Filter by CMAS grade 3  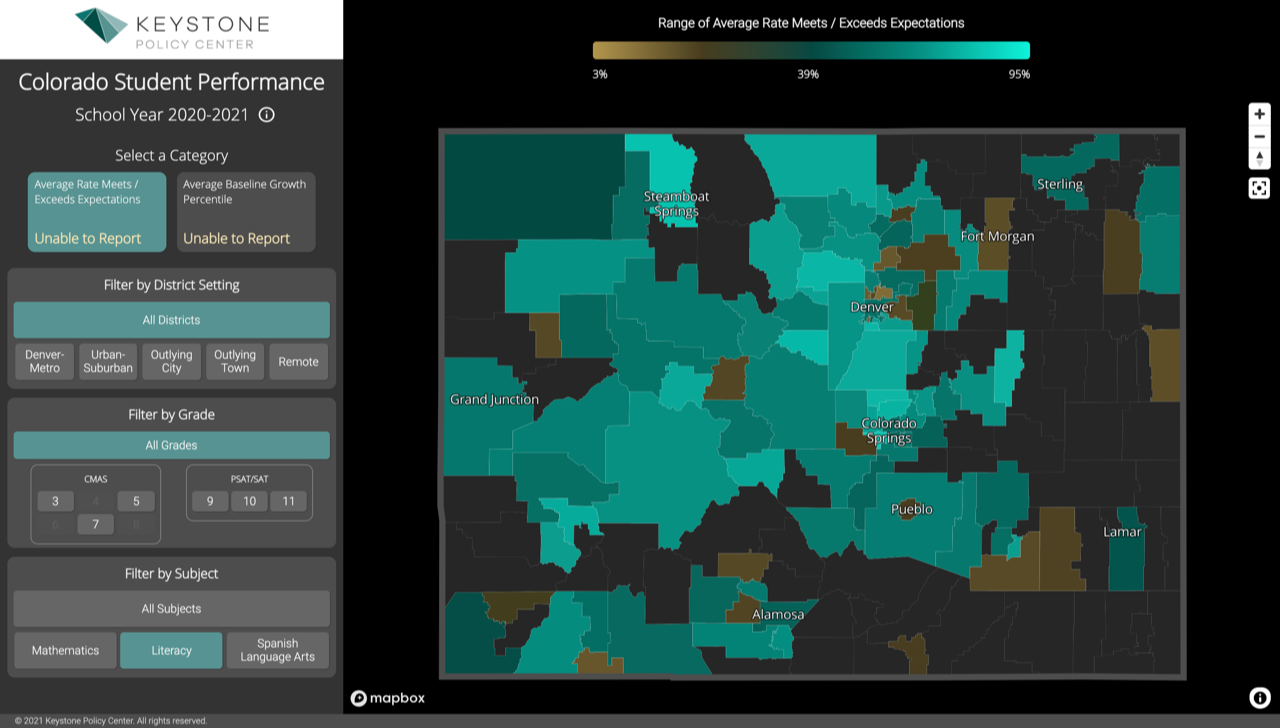(x=56, y=502)
